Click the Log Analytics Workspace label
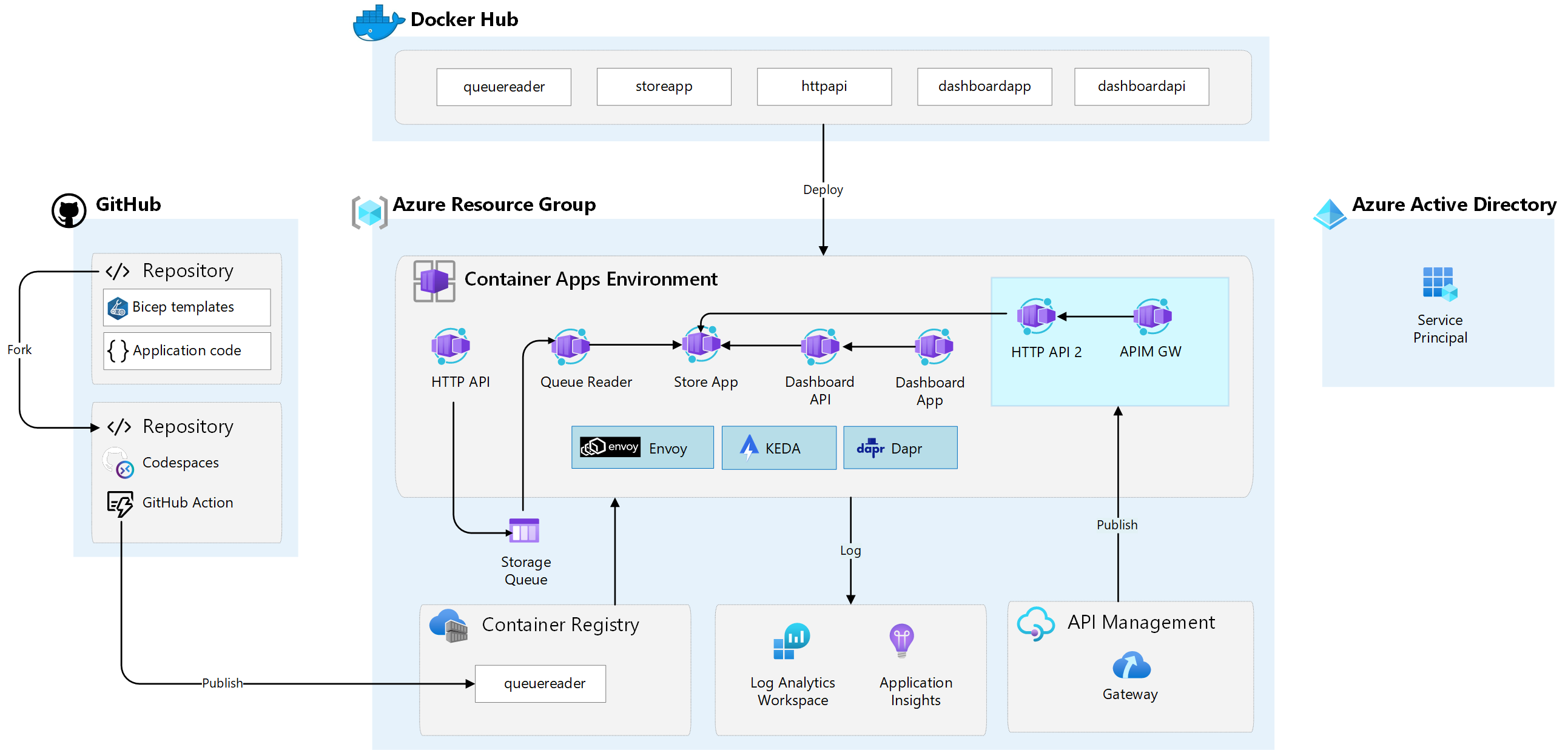Screen dimensions: 1568x750 (x=792, y=692)
